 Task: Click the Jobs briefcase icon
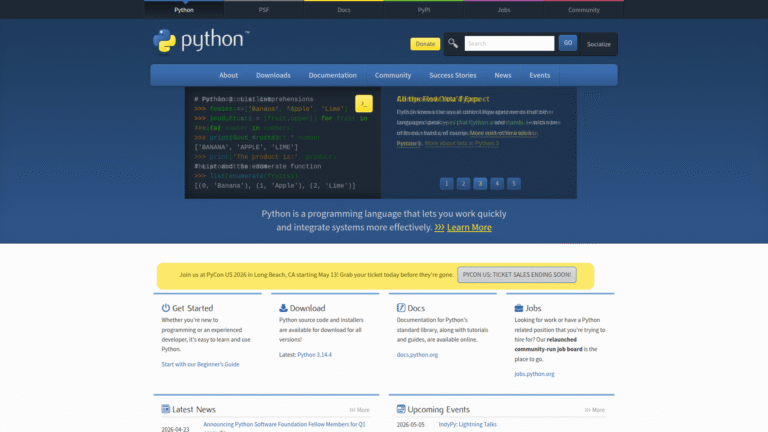pos(519,308)
